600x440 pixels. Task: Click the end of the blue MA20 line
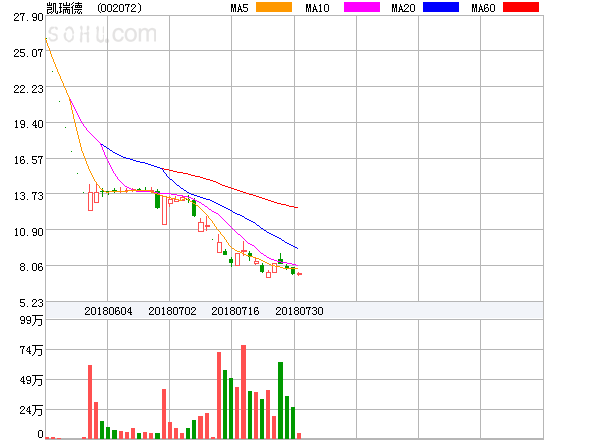[297, 248]
